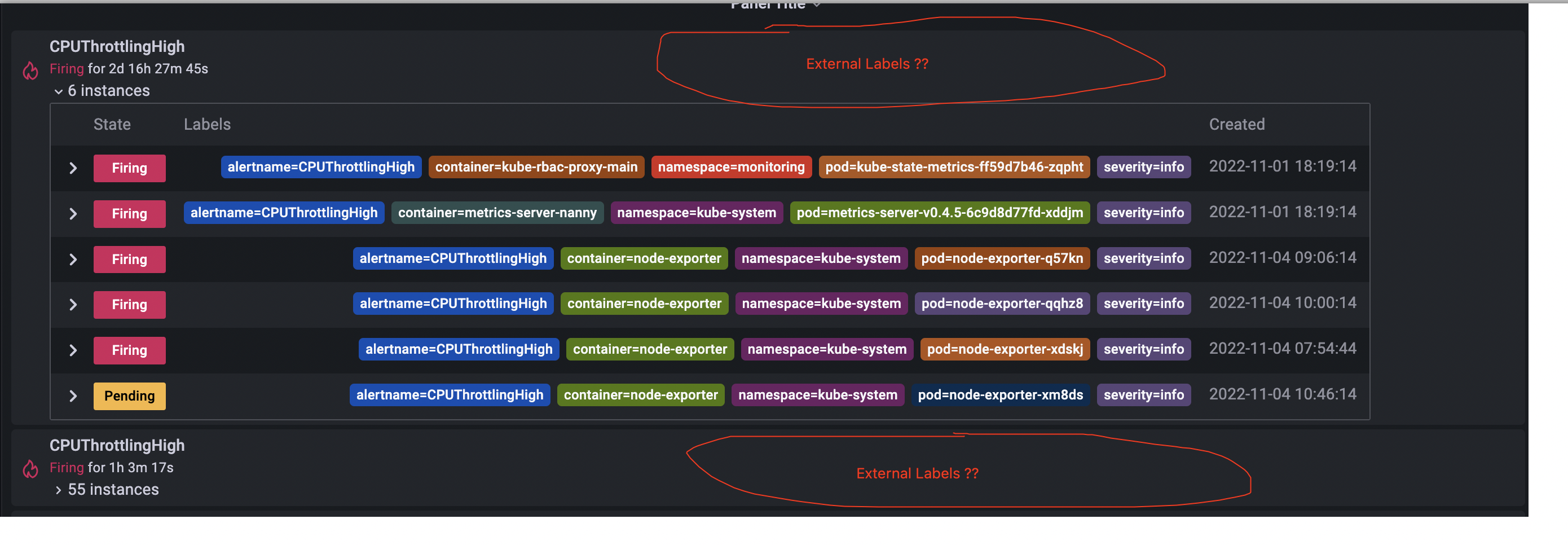Screen dimensions: 1568x545
Task: Click the container=metrics-server-nanny label
Action: (x=497, y=213)
